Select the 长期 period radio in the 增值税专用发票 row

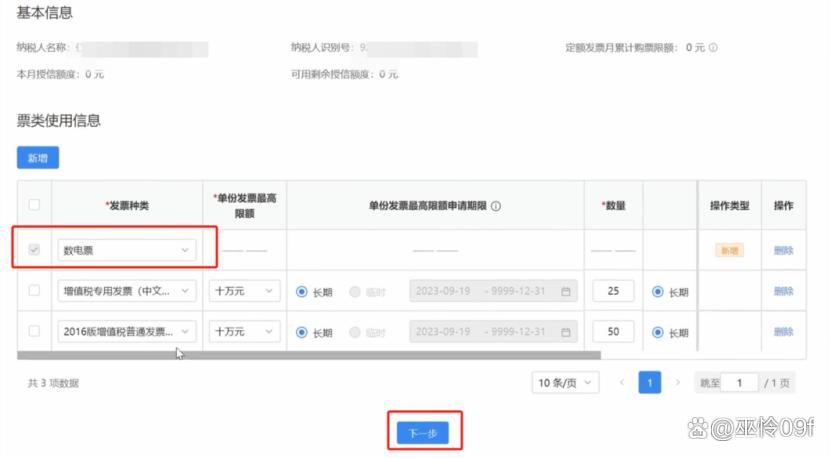[x=302, y=292]
